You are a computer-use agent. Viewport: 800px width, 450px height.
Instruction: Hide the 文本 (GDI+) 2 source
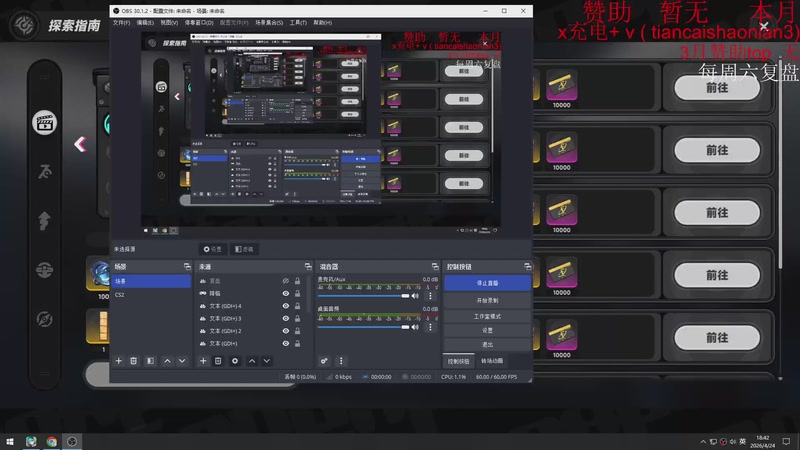pos(286,331)
